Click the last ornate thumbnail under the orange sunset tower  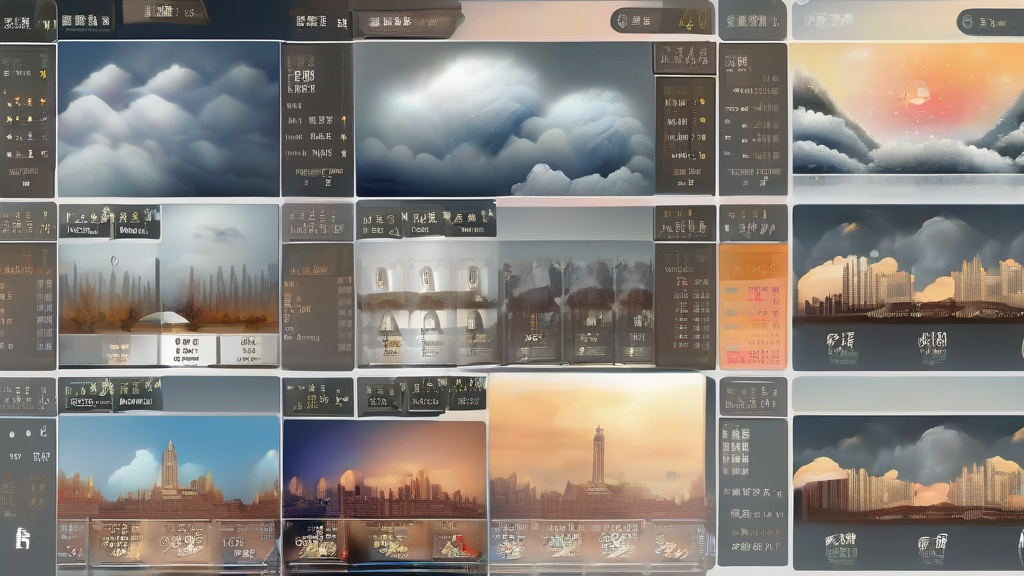[672, 543]
